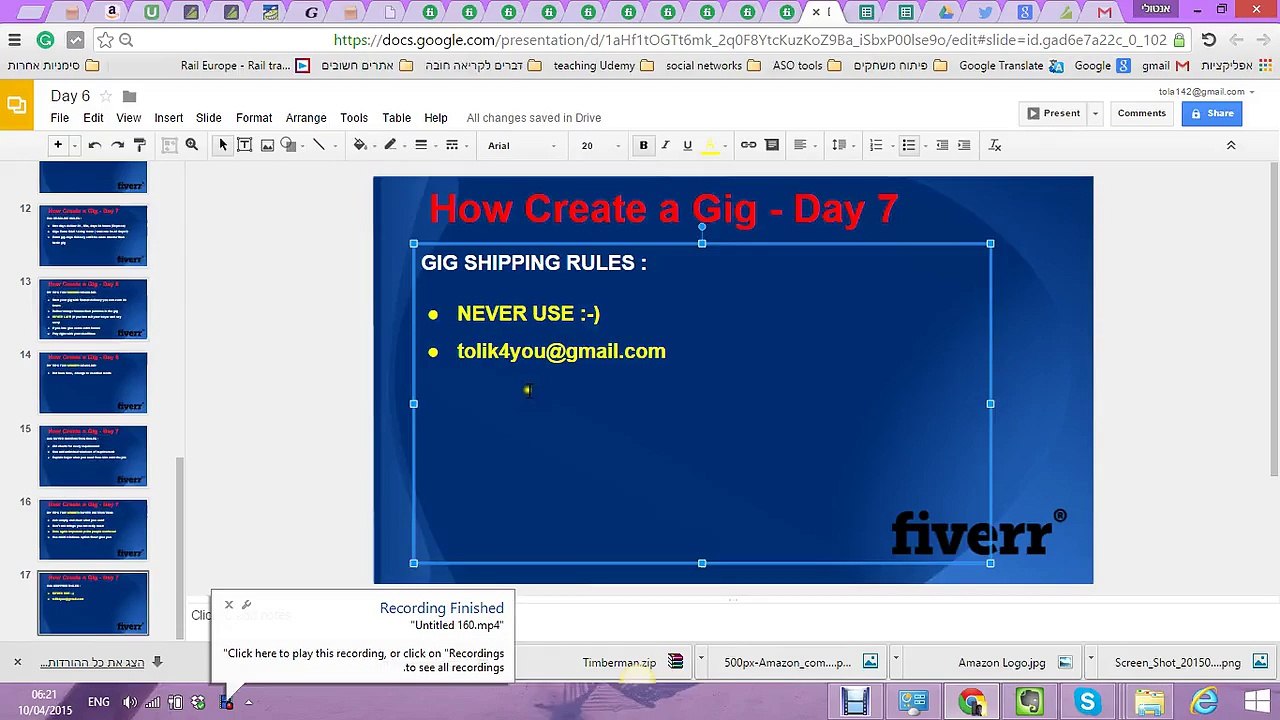Click the Present button

[1053, 113]
